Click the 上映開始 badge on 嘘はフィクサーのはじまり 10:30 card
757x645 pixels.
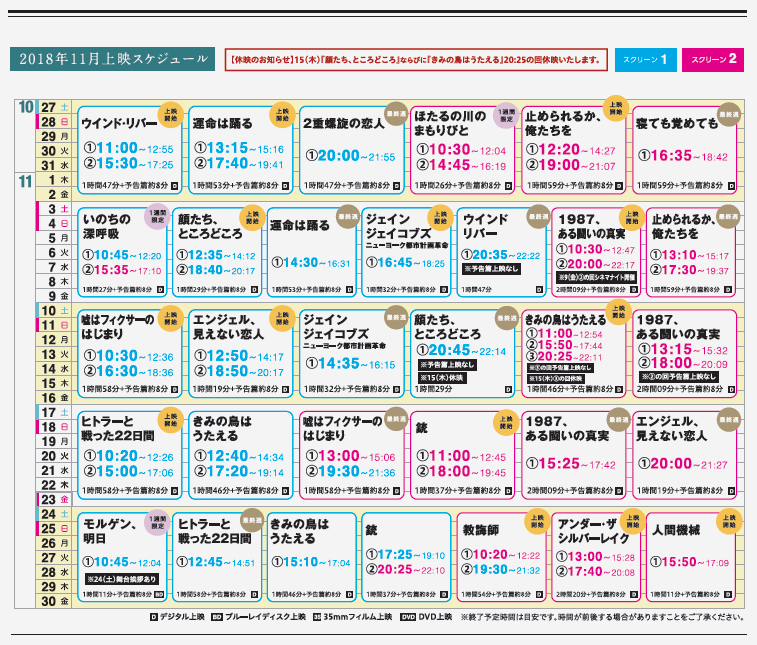(x=170, y=318)
